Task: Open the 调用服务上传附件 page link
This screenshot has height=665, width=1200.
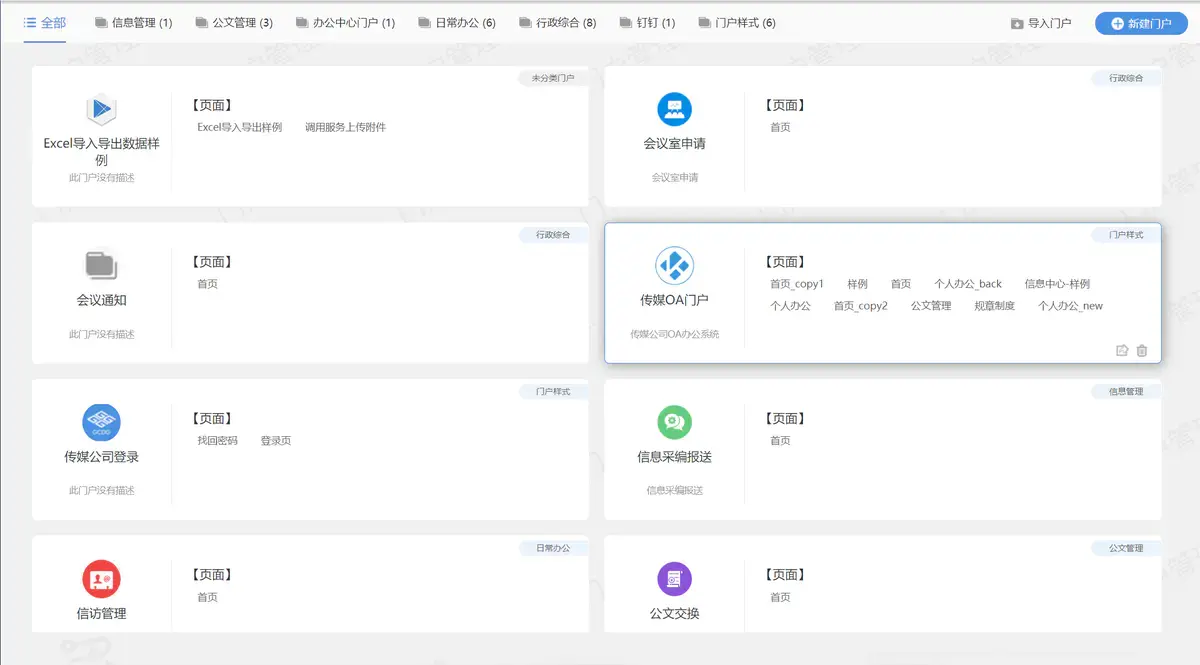Action: click(345, 127)
